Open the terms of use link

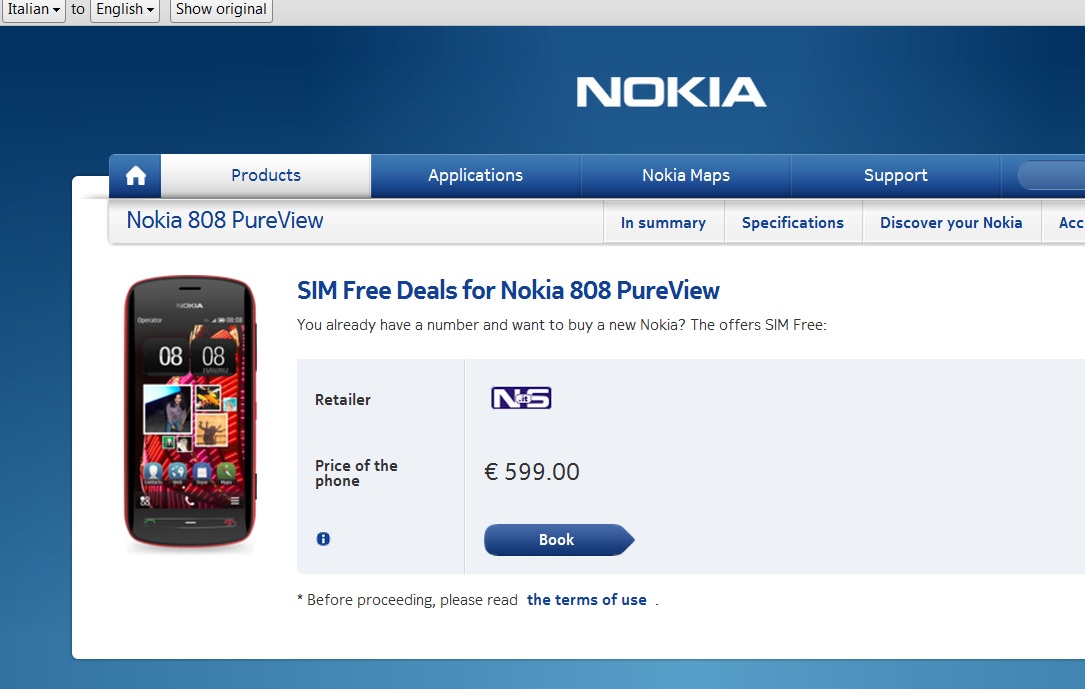point(586,599)
